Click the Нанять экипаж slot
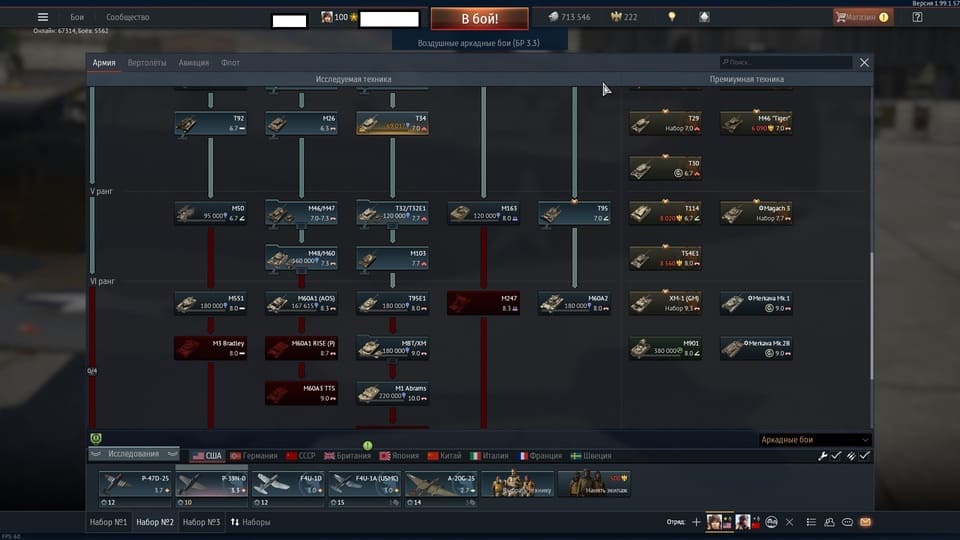The image size is (960, 540). pyautogui.click(x=594, y=484)
